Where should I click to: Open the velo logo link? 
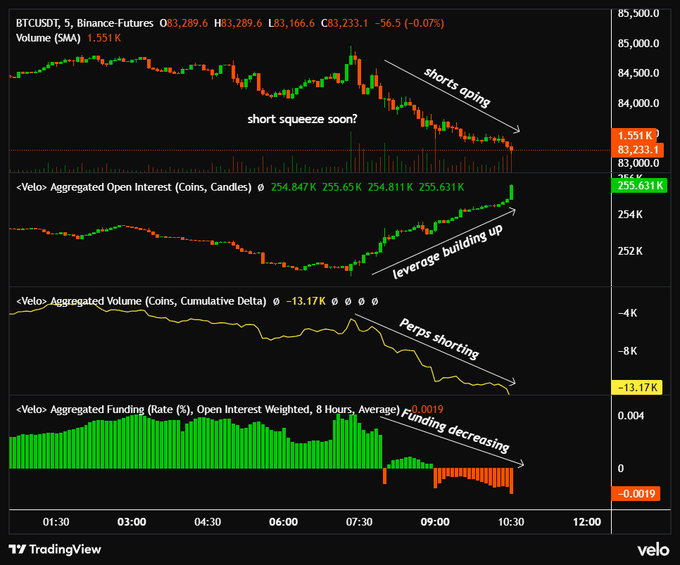coord(653,550)
